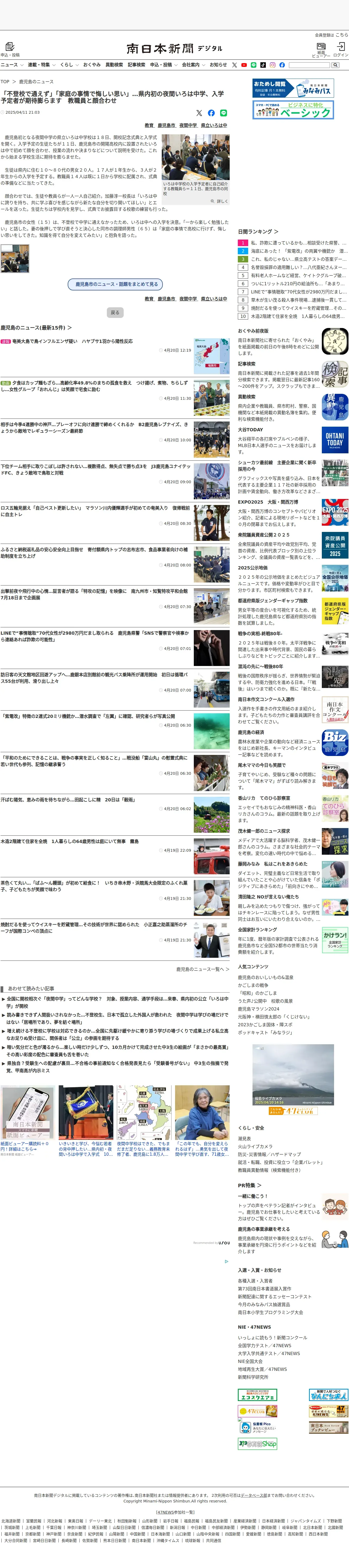Viewport: 349px width, 1568px height.
Task: Open the X icon in navigation bar
Action: pyautogui.click(x=234, y=65)
